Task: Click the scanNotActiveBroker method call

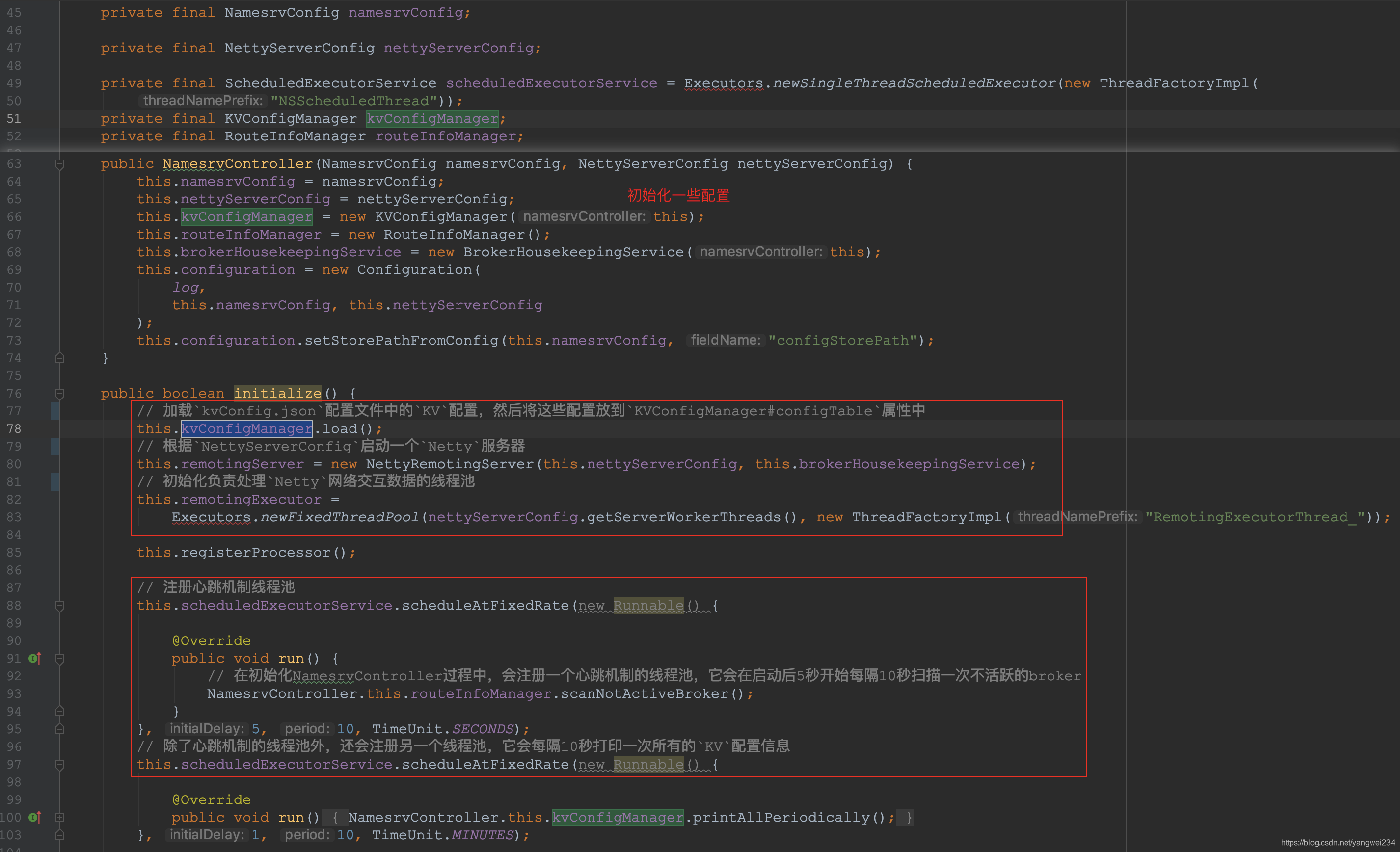Action: click(645, 694)
